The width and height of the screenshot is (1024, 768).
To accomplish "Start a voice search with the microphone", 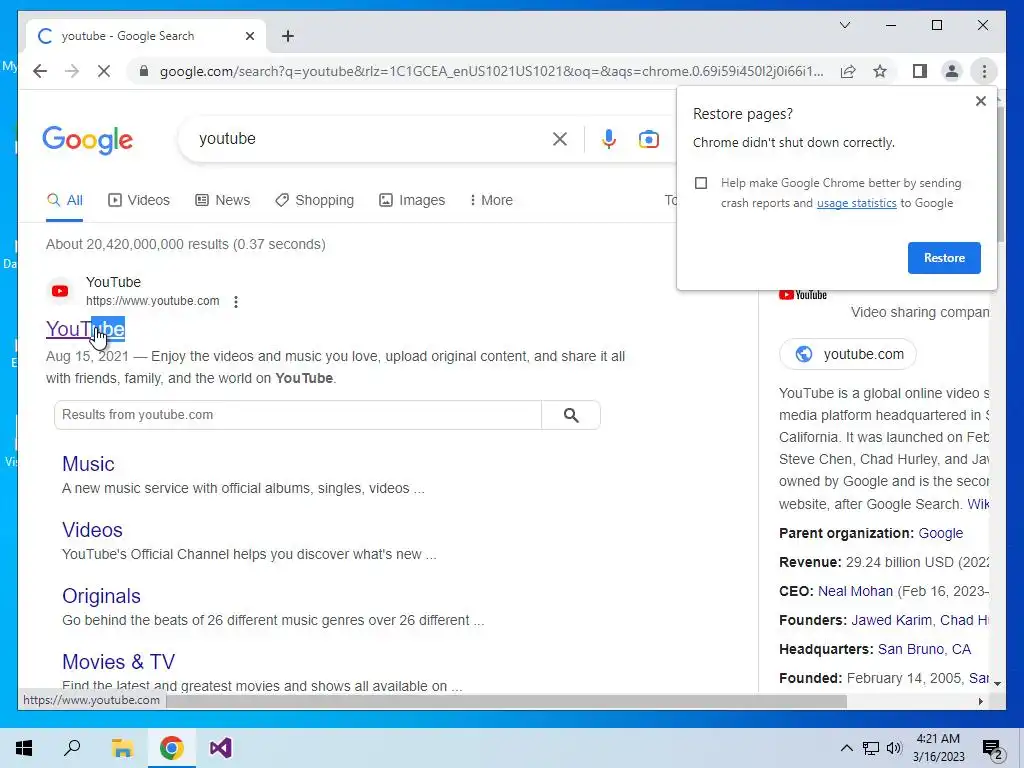I will (608, 138).
